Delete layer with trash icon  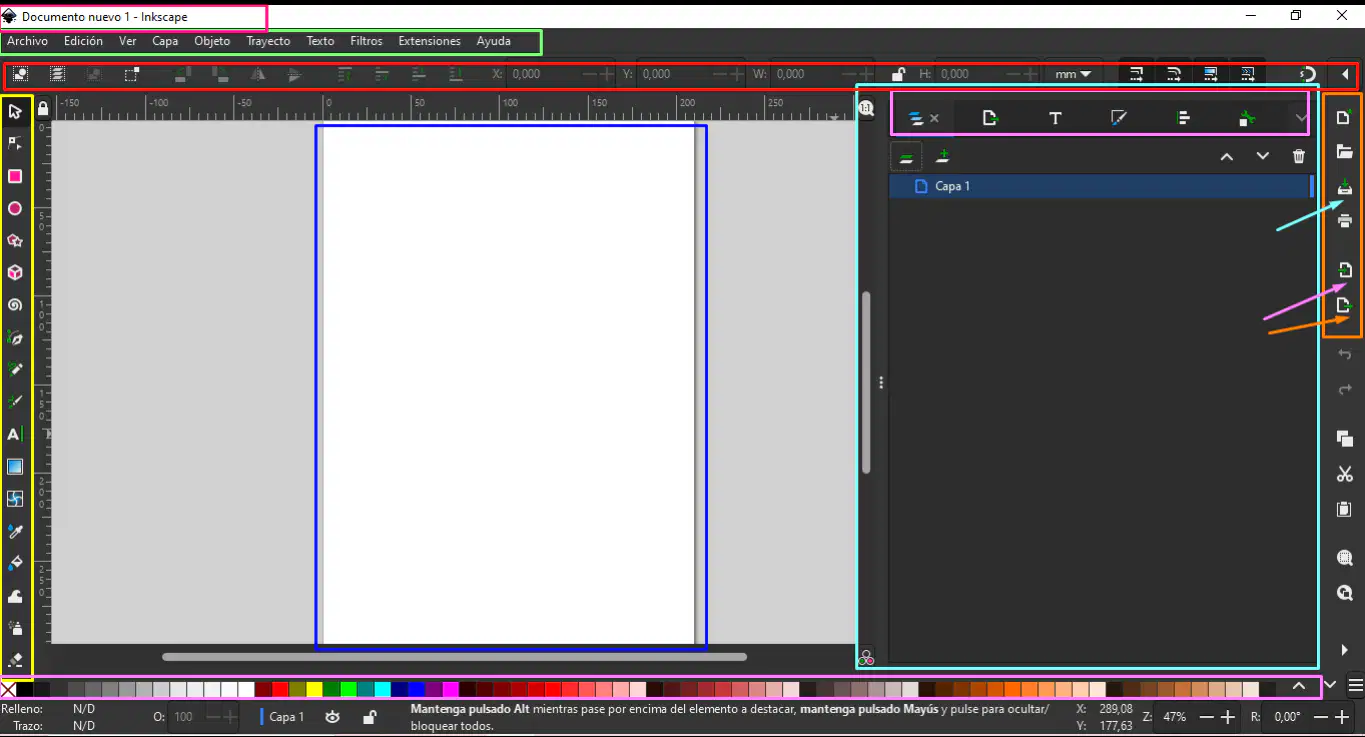tap(1299, 156)
